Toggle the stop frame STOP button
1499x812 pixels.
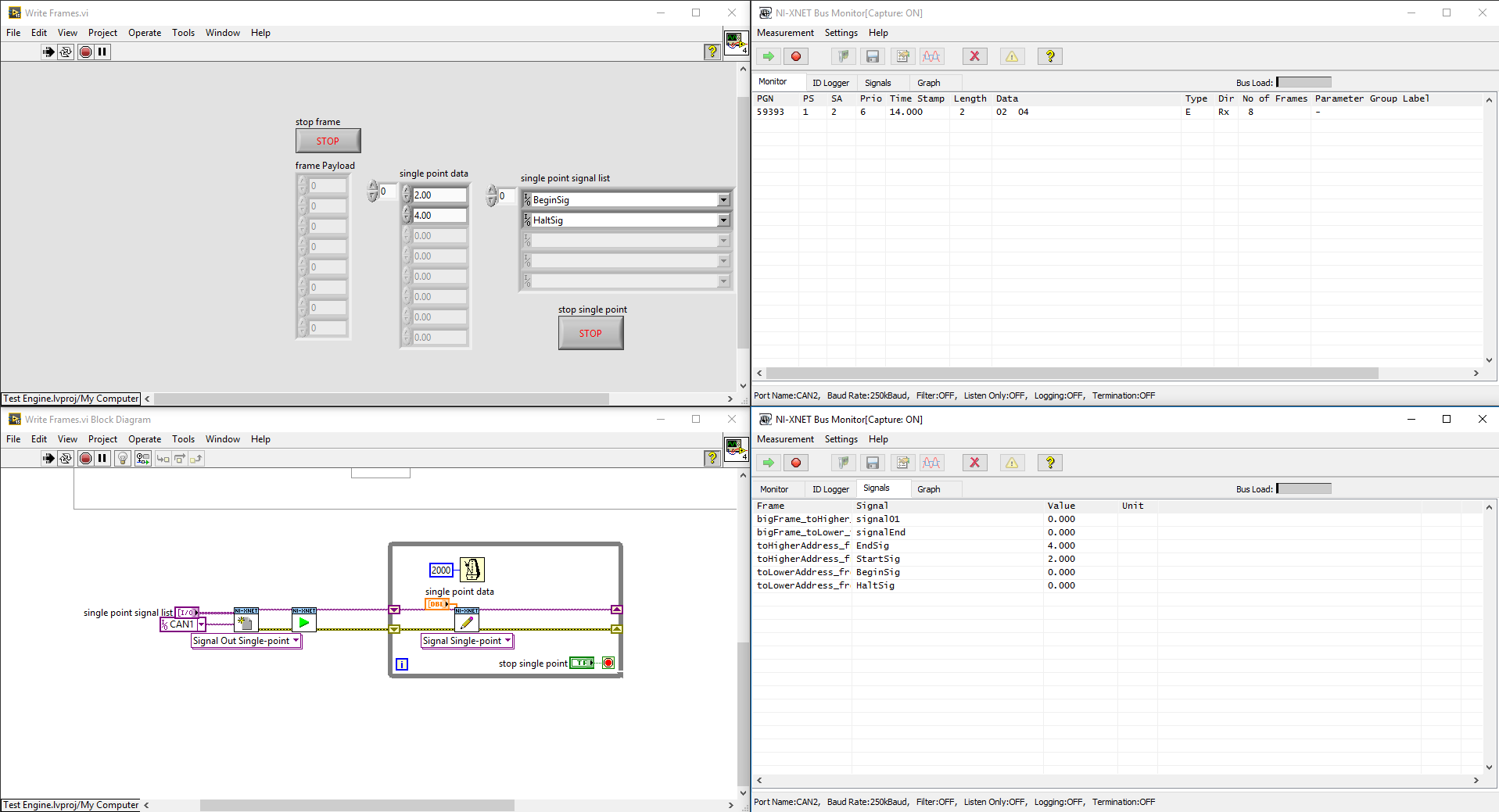(x=328, y=141)
